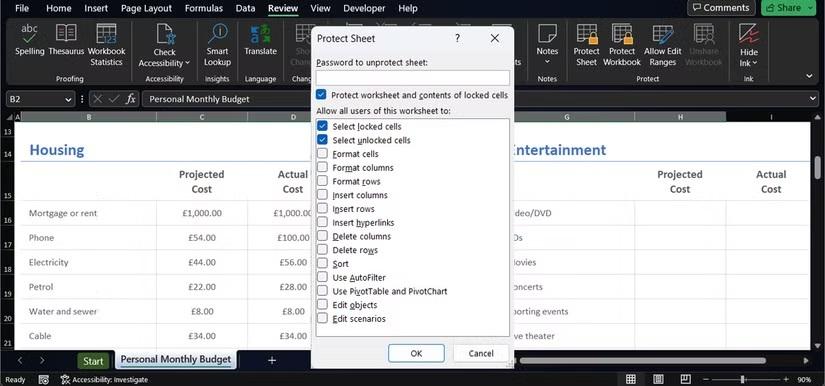Click previous sheet navigation arrow
The width and height of the screenshot is (825, 386).
pos(20,360)
